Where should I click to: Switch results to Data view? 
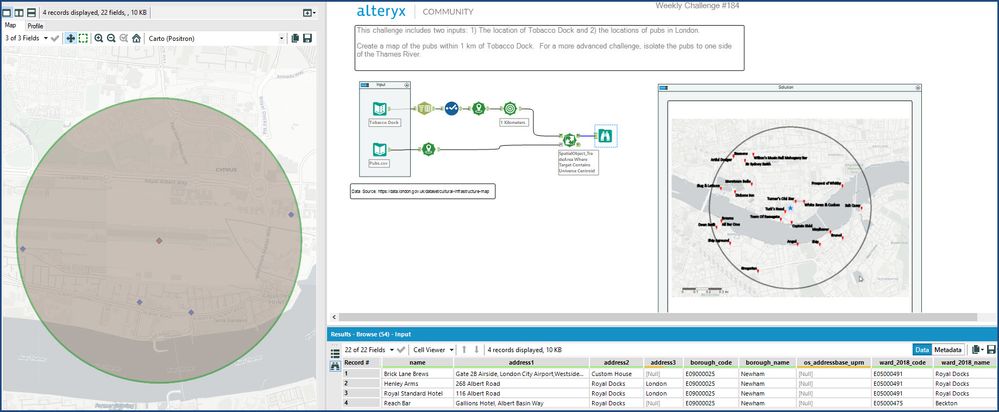click(922, 350)
